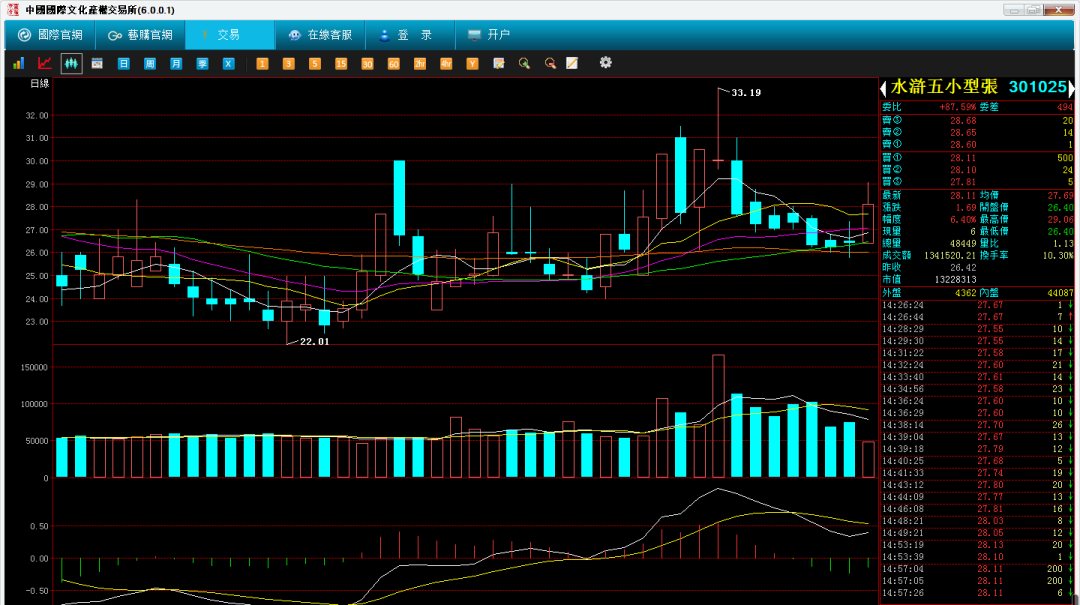This screenshot has height=605, width=1080.
Task: Select the trade record at 14:31:22
Action: pyautogui.click(x=977, y=353)
